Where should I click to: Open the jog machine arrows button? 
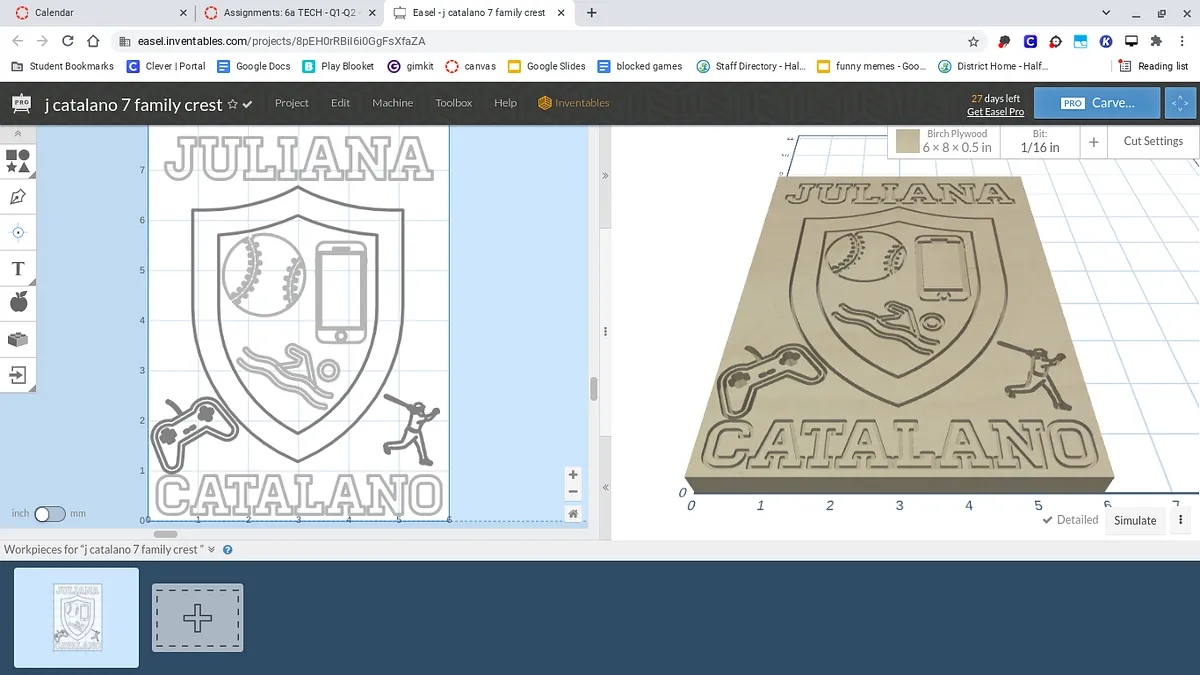1180,103
